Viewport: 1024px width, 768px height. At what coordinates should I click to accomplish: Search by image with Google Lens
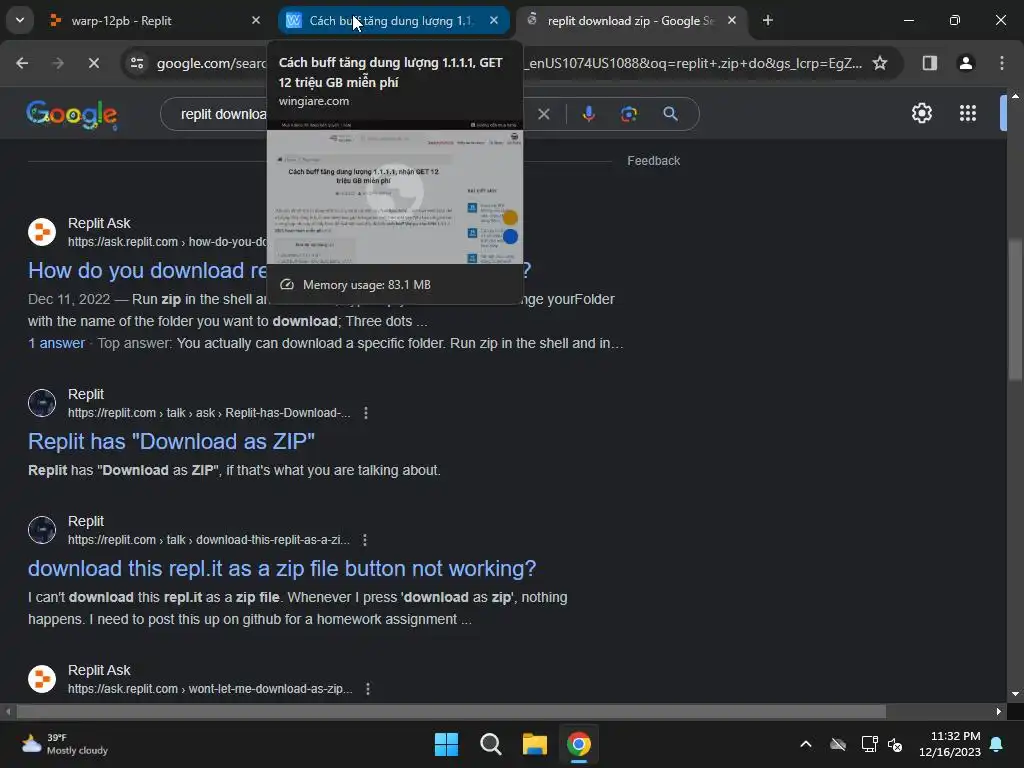(x=629, y=114)
